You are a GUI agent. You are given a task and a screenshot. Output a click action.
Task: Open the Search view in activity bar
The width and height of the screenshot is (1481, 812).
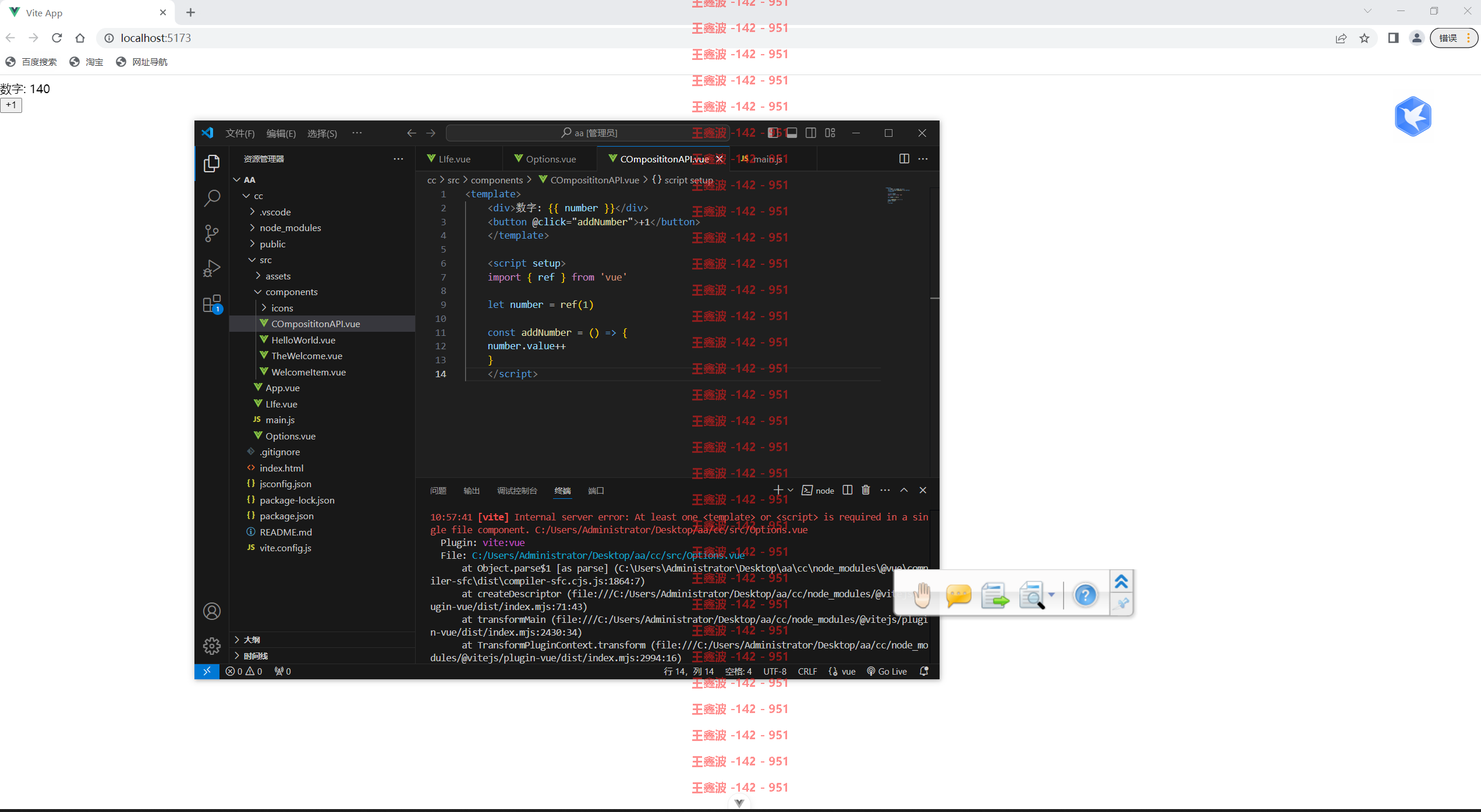coord(212,198)
